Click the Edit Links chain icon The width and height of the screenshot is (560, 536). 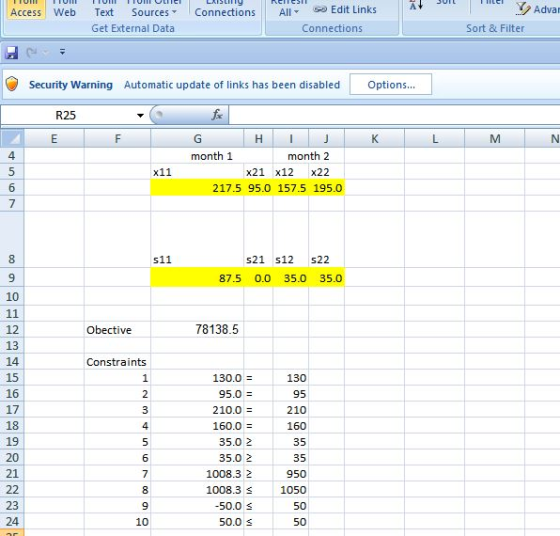pyautogui.click(x=320, y=9)
